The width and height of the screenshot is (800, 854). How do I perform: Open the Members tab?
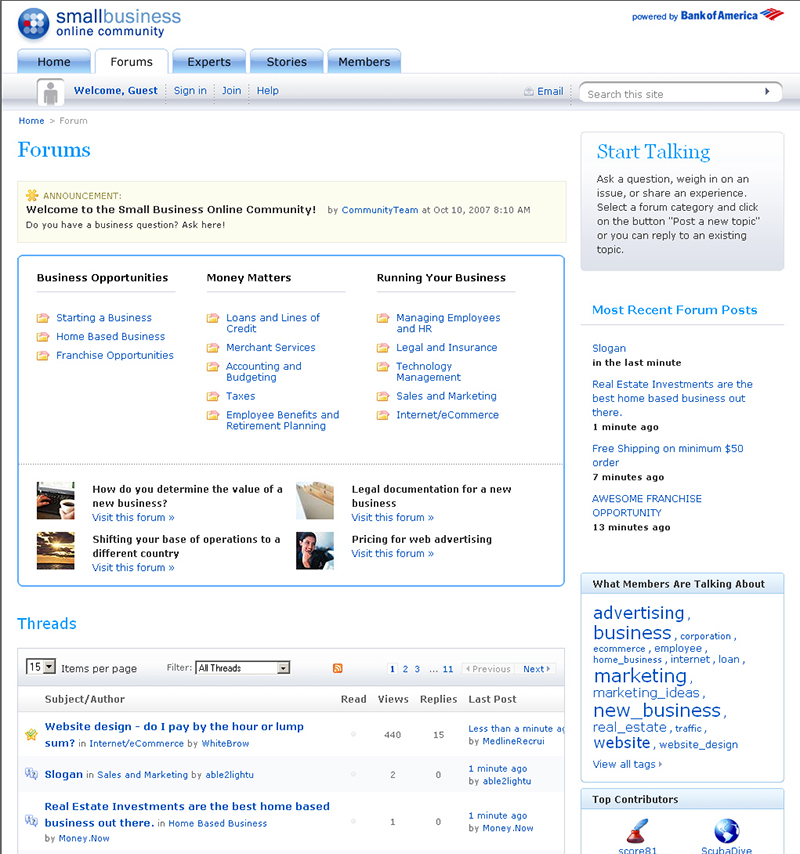pos(364,62)
